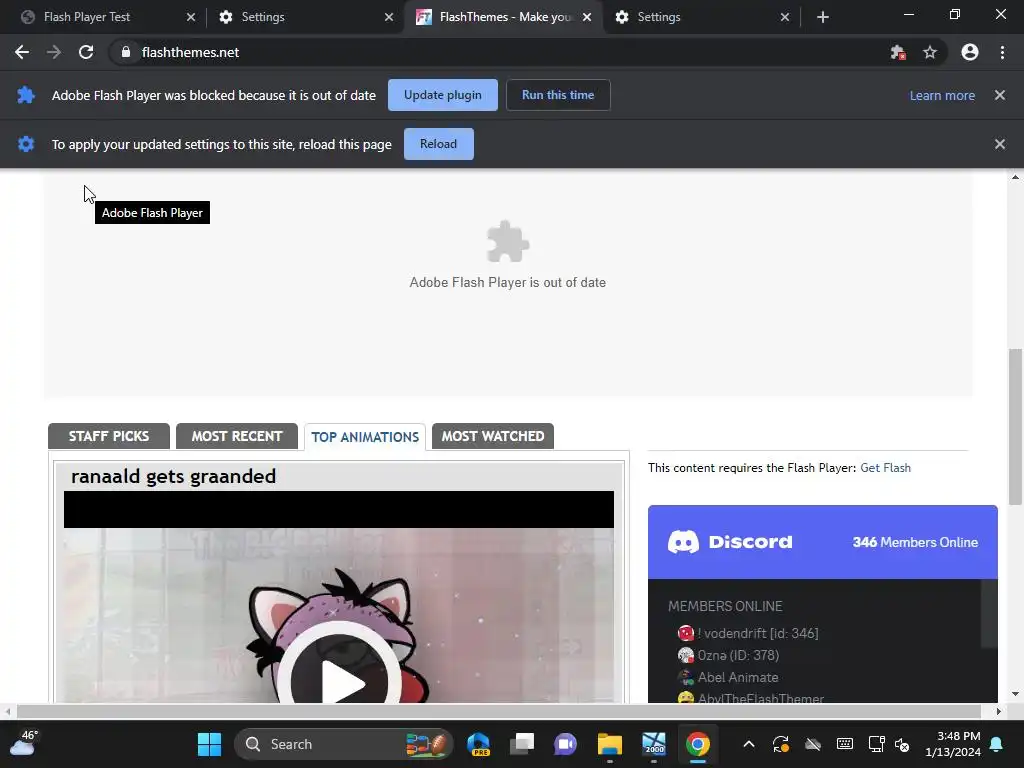Click the muted volume tray icon
Viewport: 1024px width, 768px height.
[903, 744]
